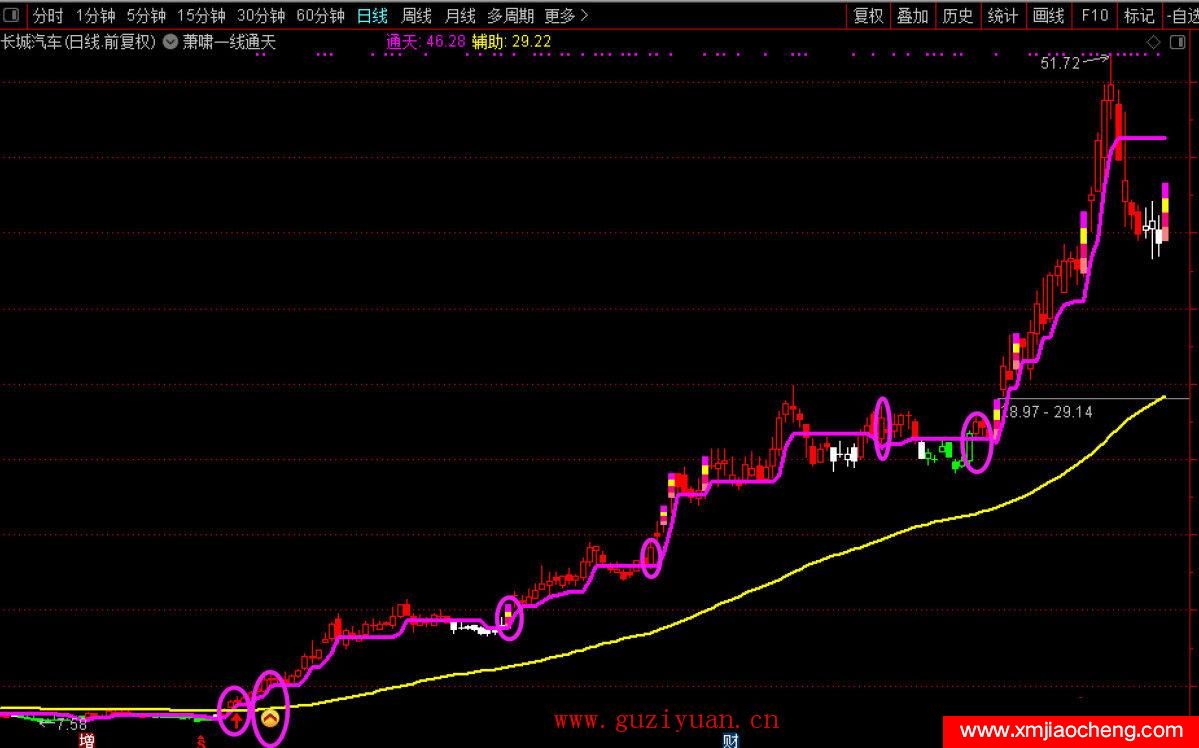The image size is (1199, 748).
Task: Click the 增 marker at chart bottom
Action: click(x=88, y=741)
